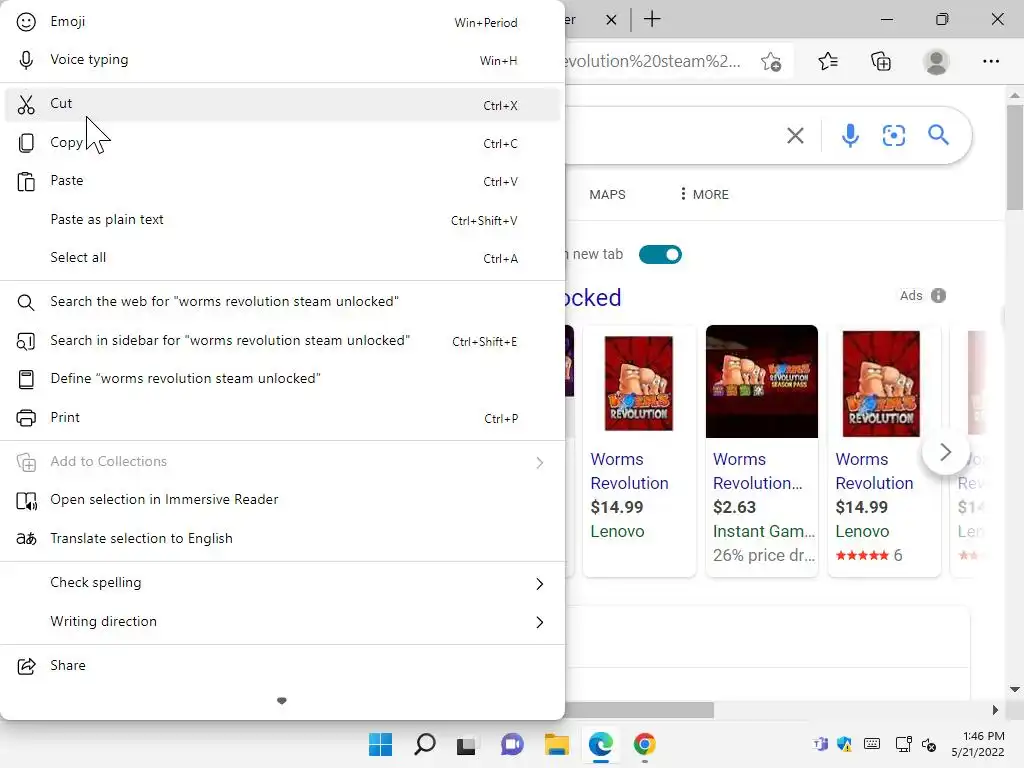Choose Select all from context menu

[x=282, y=258]
